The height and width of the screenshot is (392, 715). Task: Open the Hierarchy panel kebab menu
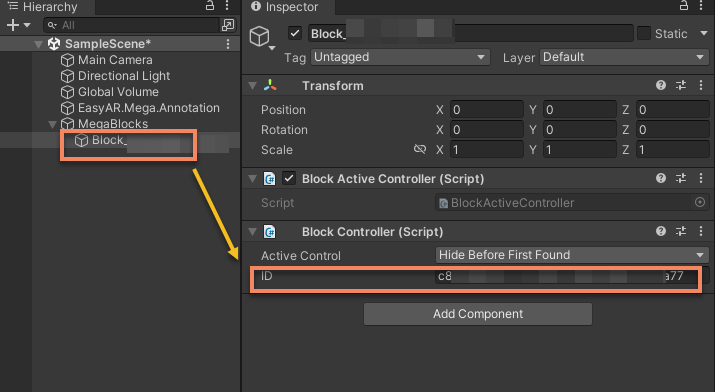point(227,6)
